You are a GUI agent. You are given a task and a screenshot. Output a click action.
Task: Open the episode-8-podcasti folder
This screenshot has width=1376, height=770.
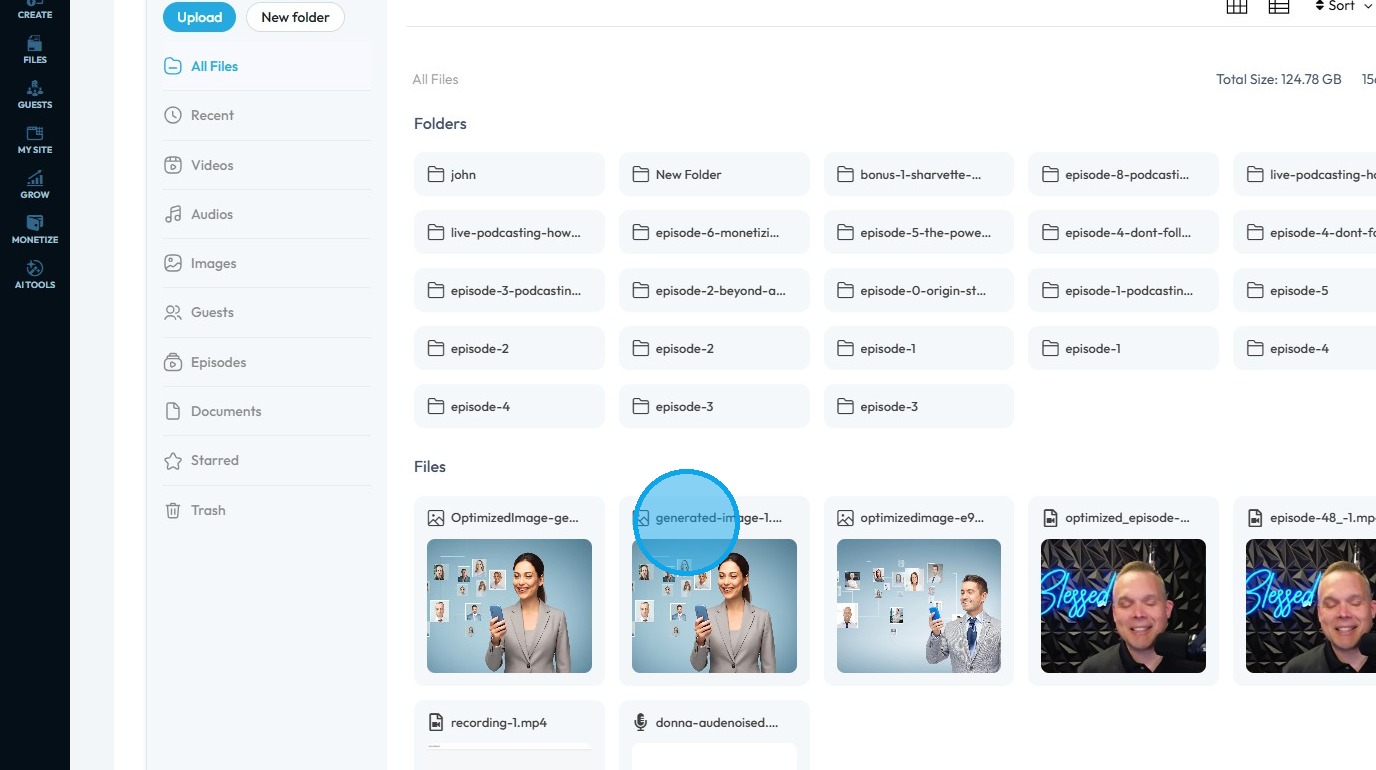(1124, 174)
